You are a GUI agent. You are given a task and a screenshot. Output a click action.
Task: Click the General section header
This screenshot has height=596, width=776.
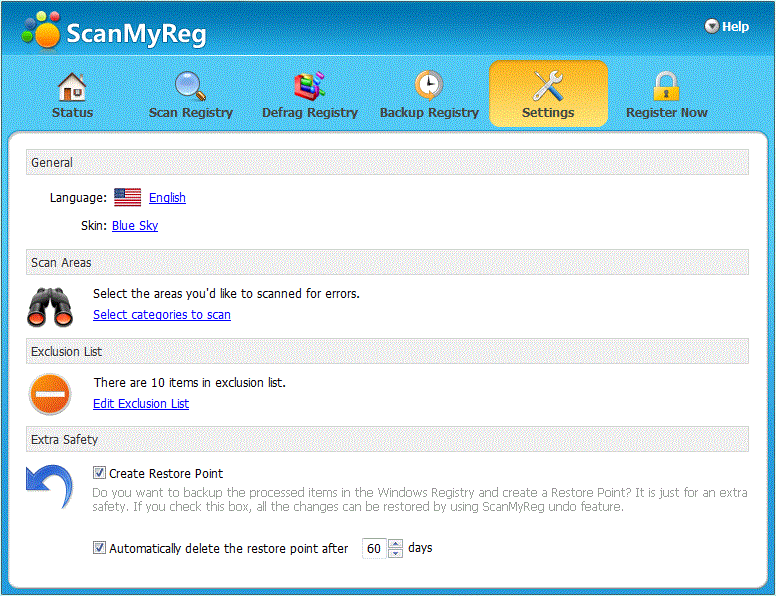(x=387, y=162)
